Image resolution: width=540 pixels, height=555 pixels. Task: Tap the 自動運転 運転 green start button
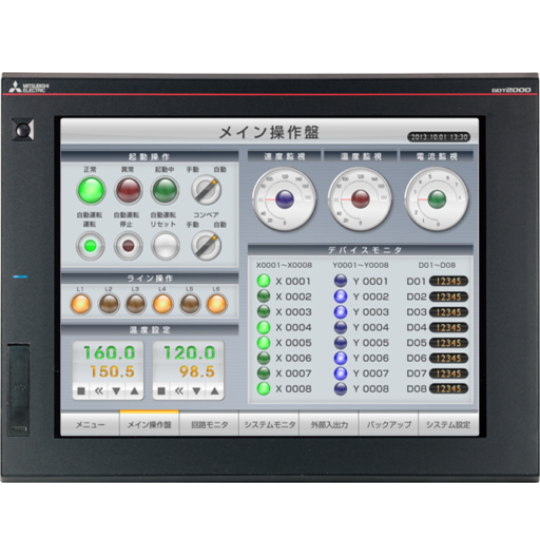(90, 245)
